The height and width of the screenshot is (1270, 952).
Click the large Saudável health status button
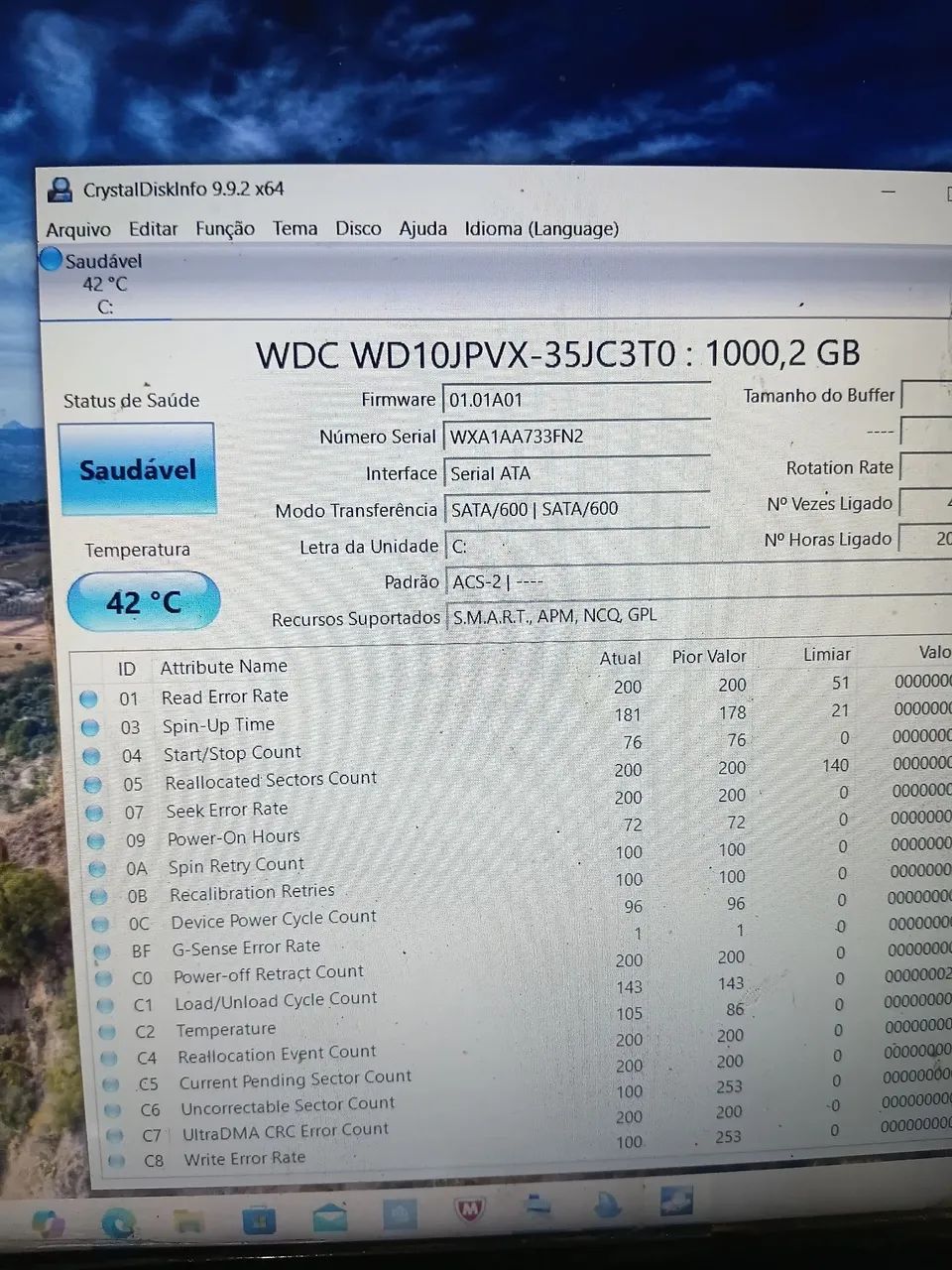[x=137, y=469]
